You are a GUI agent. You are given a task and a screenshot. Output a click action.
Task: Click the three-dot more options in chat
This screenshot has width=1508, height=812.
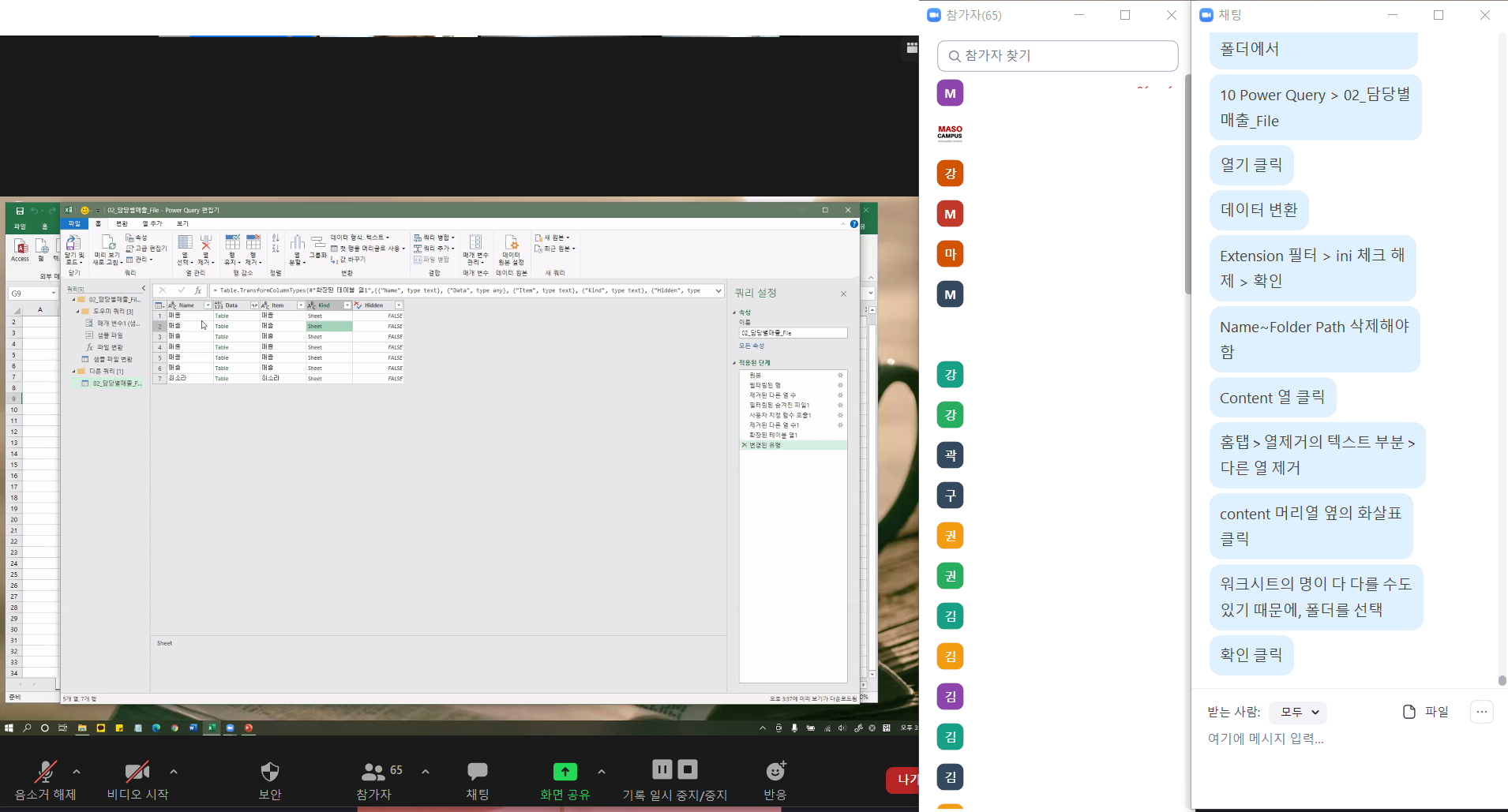[x=1481, y=712]
